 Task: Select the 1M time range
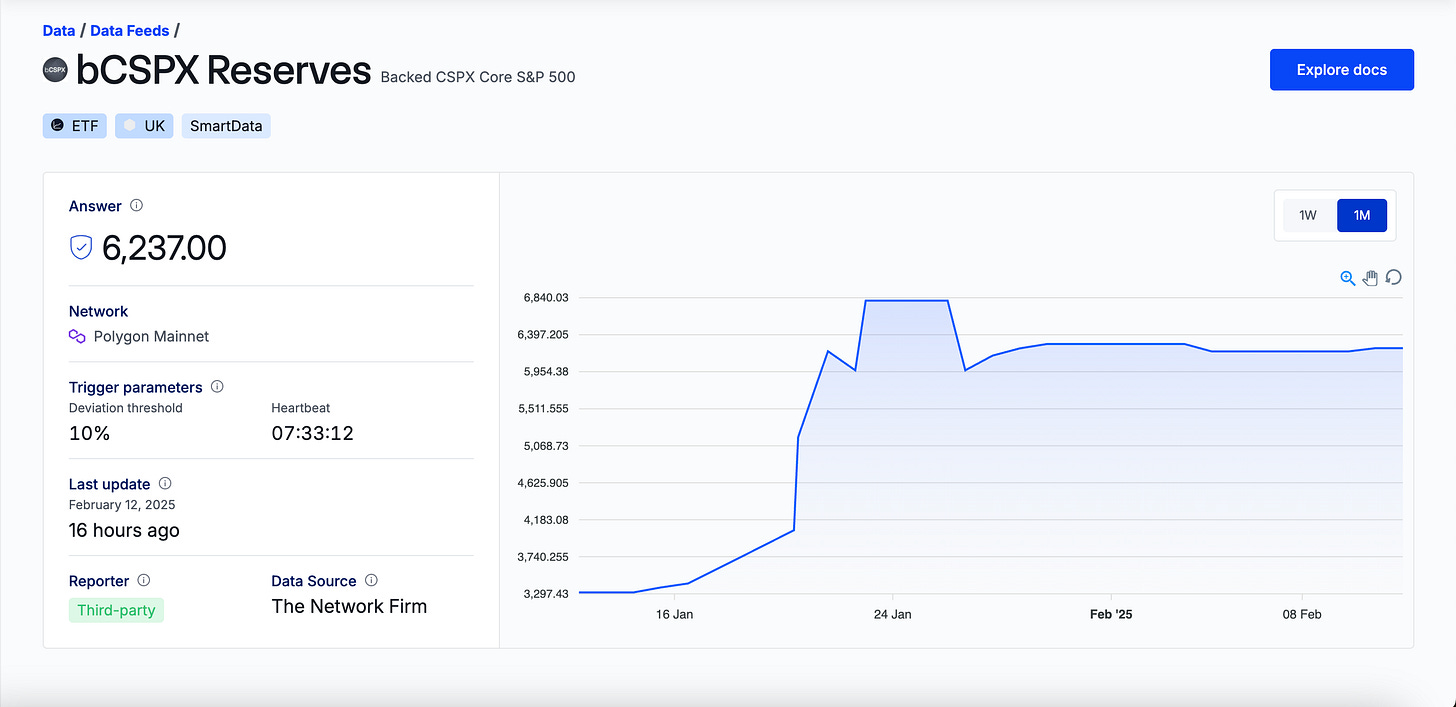point(1362,215)
